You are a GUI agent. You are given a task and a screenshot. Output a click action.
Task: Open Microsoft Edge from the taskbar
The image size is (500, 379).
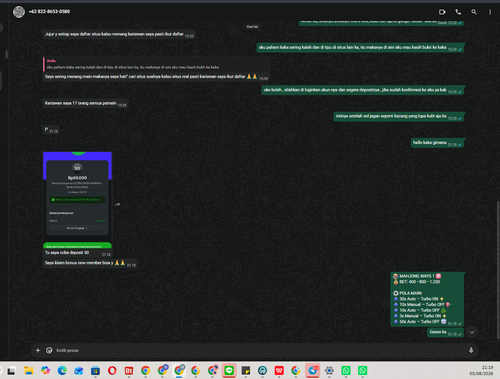click(62, 371)
